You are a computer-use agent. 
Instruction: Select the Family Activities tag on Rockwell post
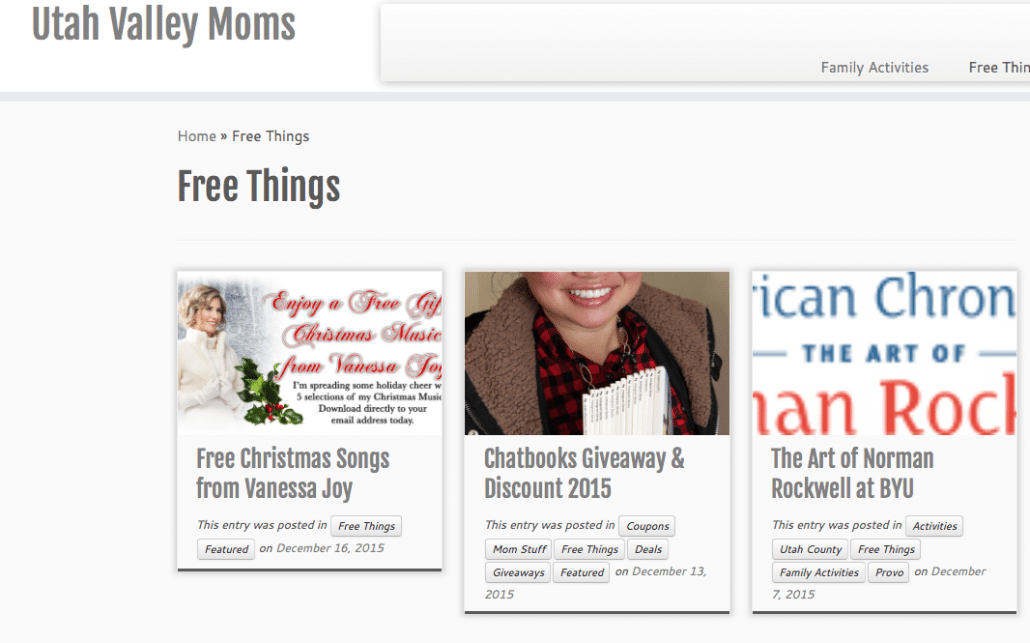click(x=818, y=573)
